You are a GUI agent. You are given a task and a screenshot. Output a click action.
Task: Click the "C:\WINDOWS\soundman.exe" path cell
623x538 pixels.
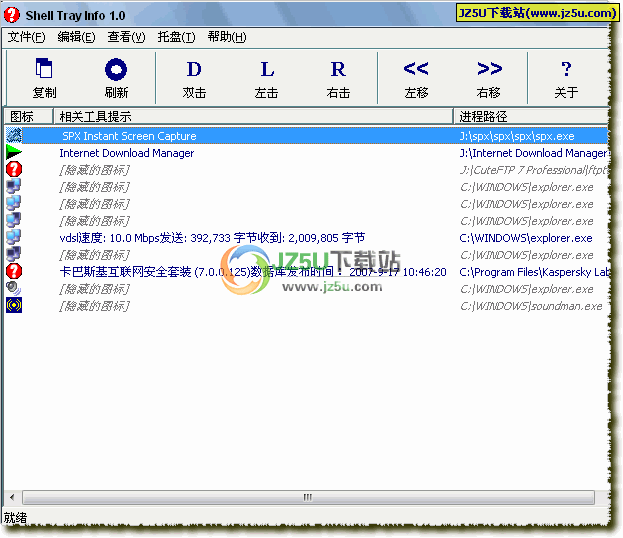531,306
